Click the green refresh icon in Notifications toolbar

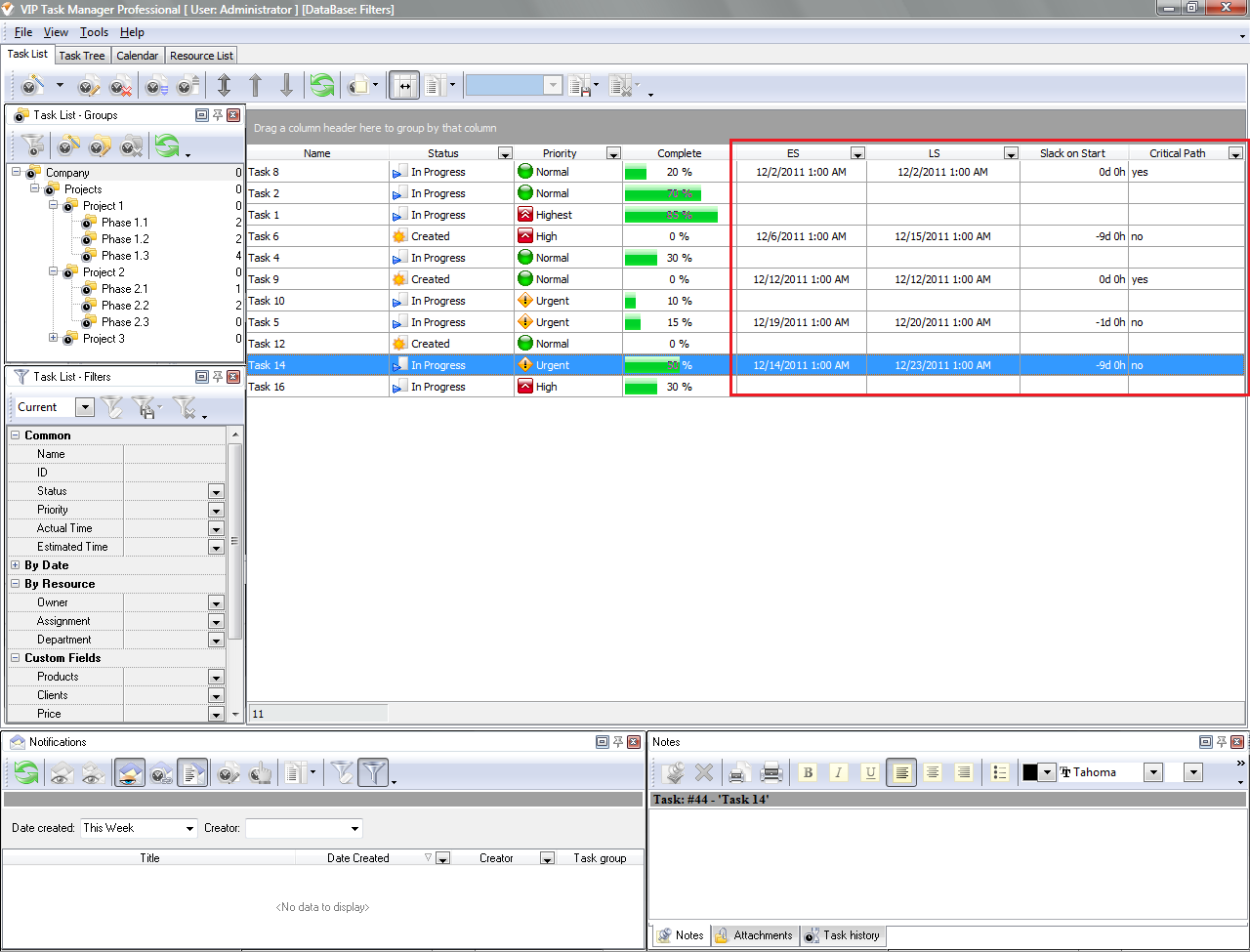click(x=26, y=773)
